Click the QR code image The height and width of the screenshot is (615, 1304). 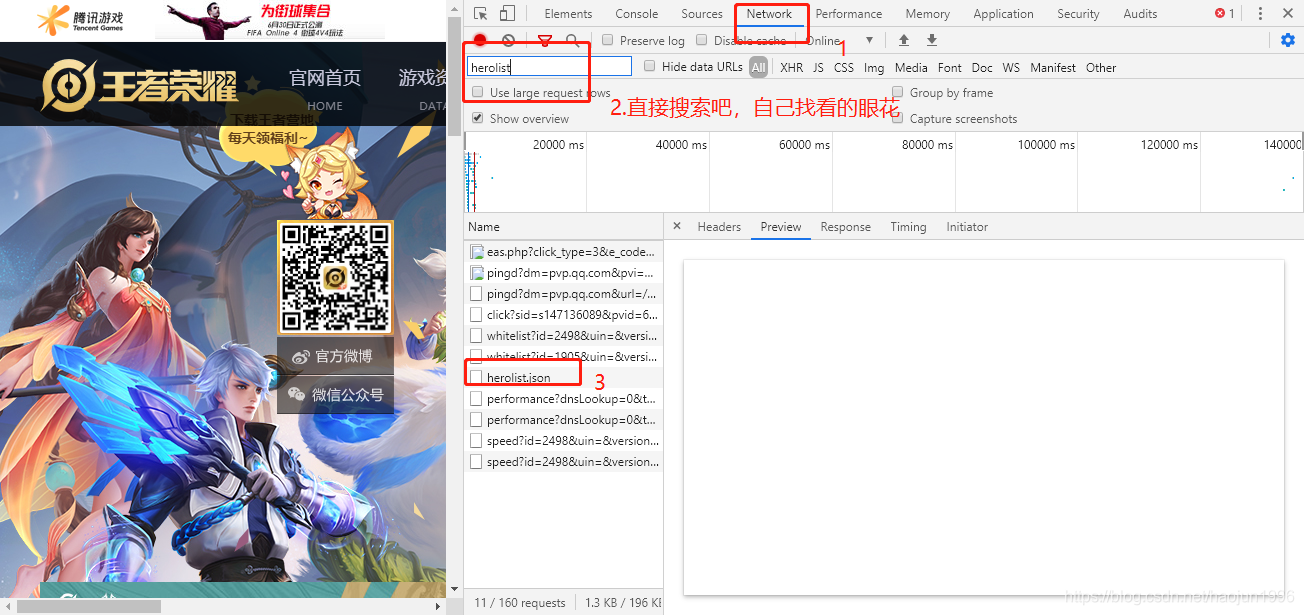[335, 278]
